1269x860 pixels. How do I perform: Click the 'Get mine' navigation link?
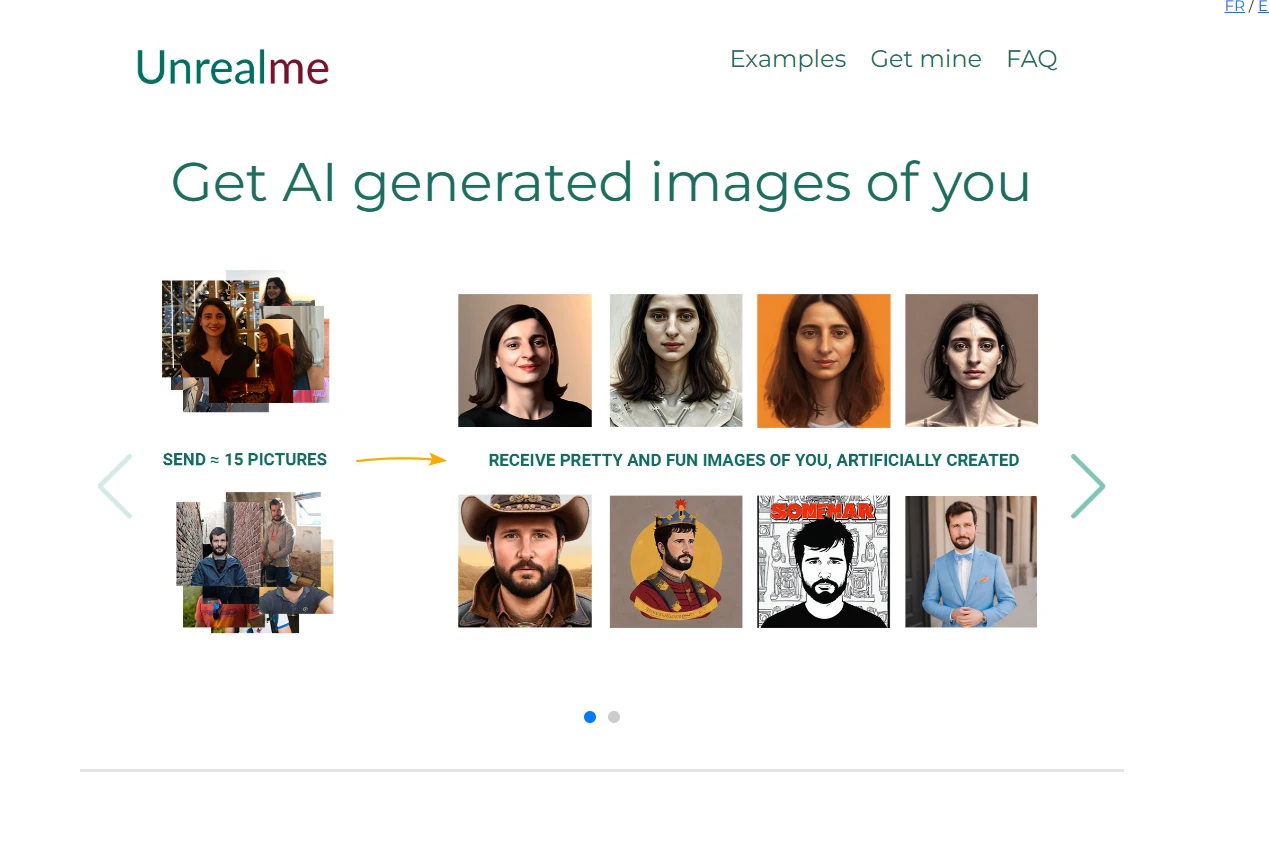[x=925, y=59]
